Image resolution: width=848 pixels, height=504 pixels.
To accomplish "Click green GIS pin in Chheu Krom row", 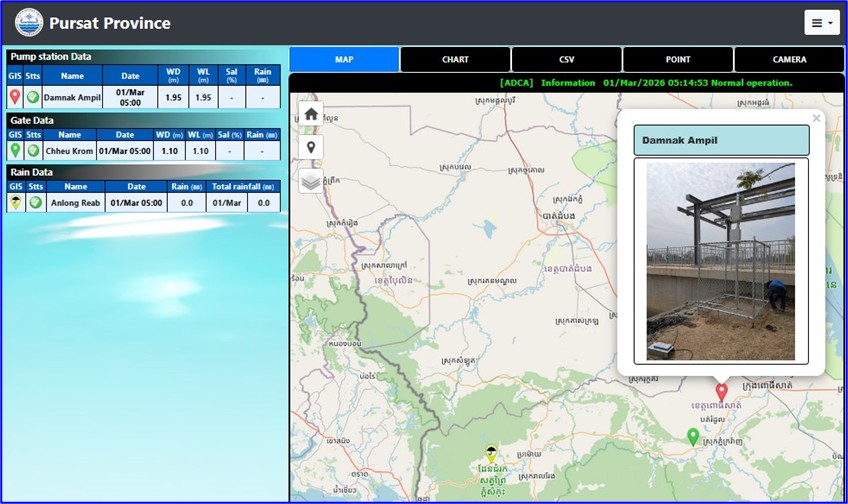I will 15,150.
